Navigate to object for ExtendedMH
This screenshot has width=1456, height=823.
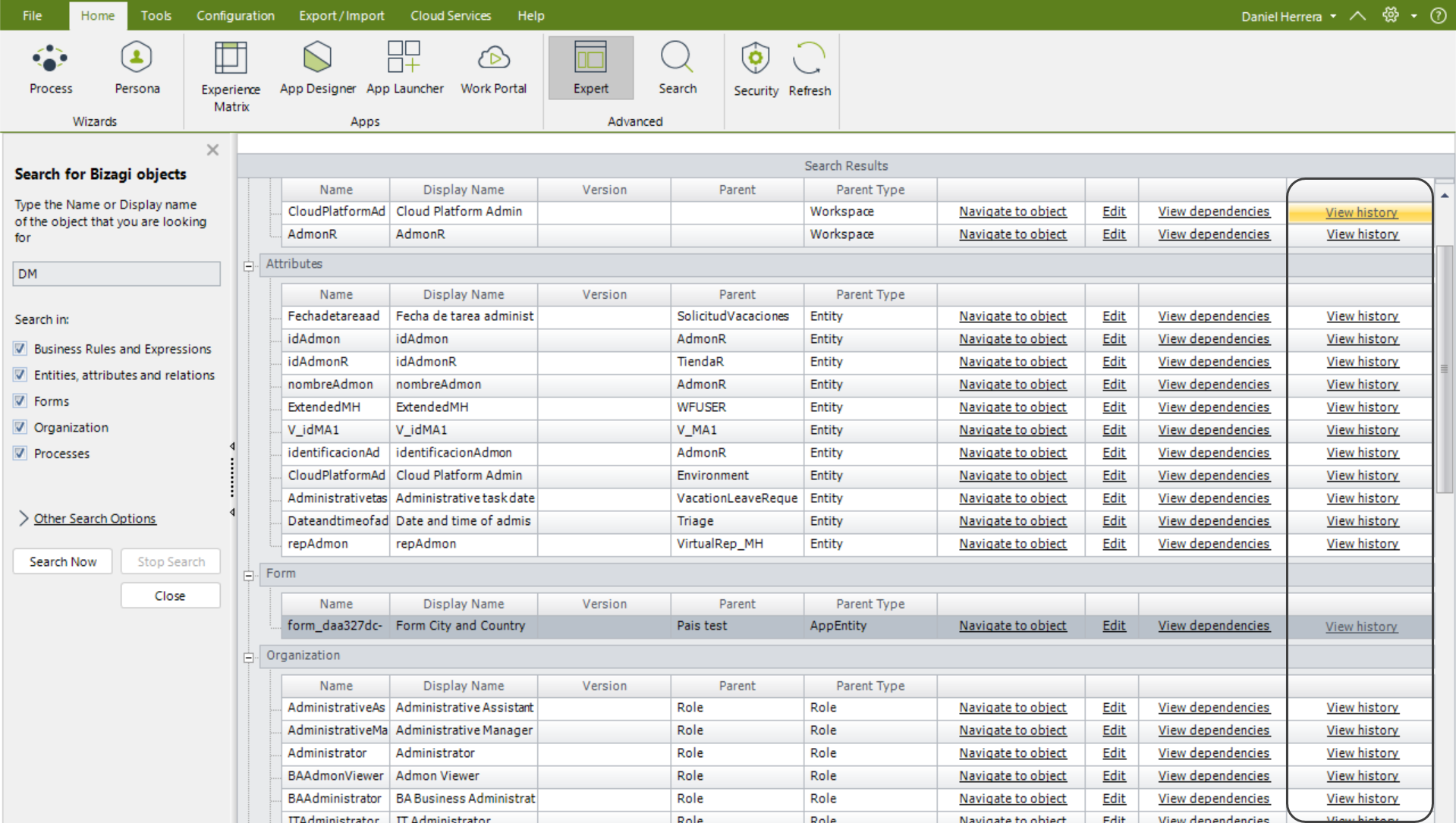tap(1012, 407)
